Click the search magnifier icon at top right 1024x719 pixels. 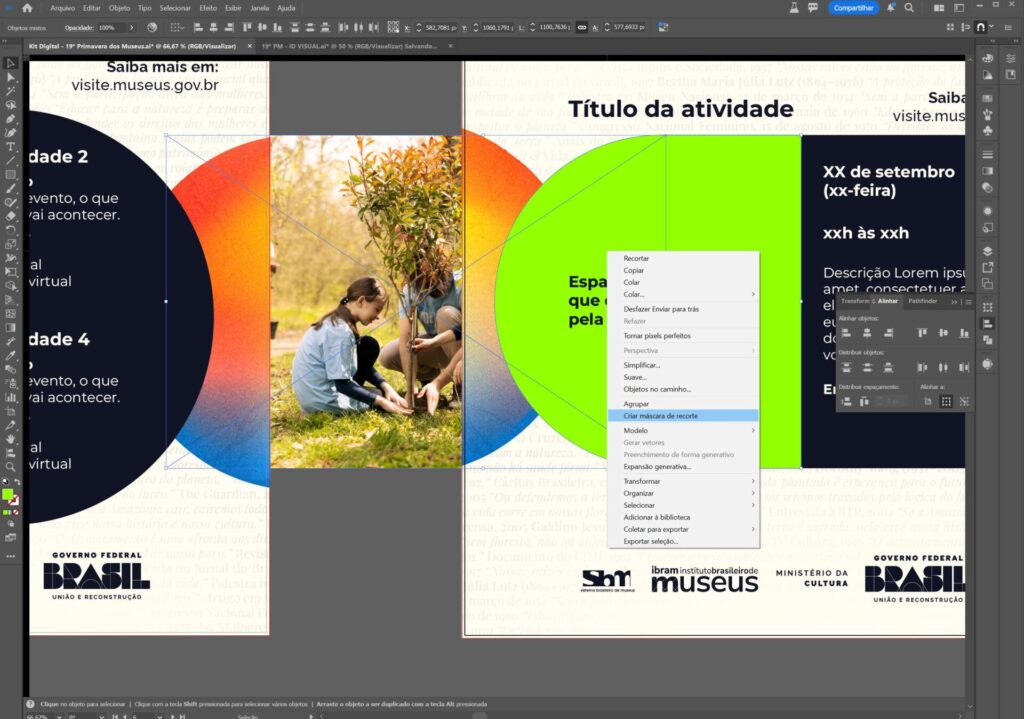tap(910, 7)
